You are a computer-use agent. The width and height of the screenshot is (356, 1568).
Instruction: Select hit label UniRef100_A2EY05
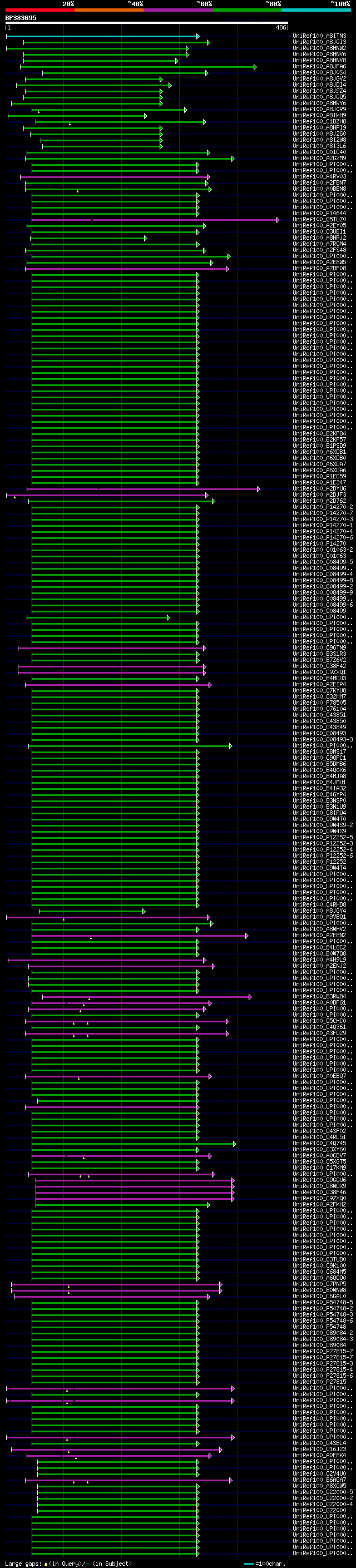[x=319, y=226]
